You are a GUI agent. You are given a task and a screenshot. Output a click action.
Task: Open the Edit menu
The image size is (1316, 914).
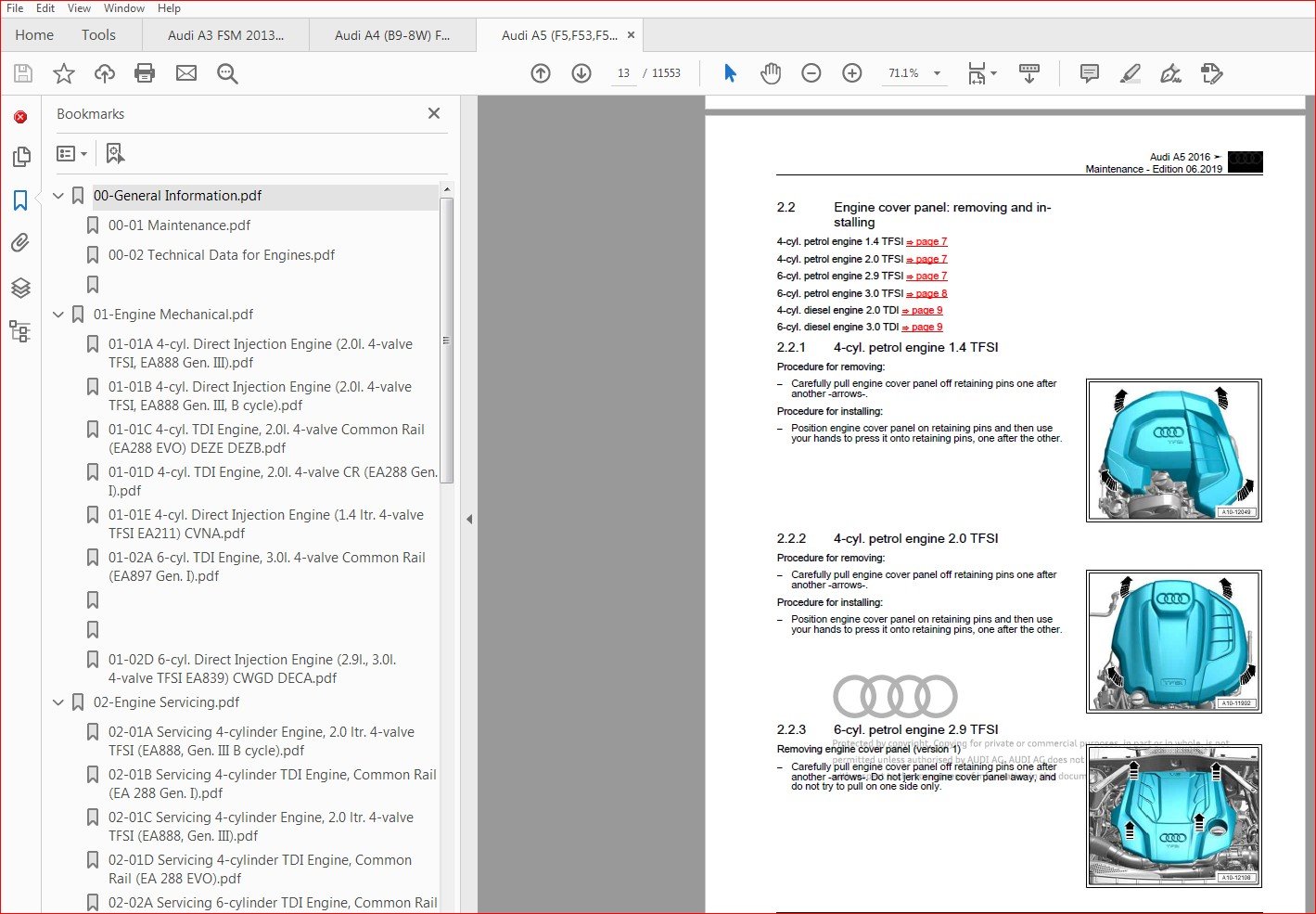45,8
